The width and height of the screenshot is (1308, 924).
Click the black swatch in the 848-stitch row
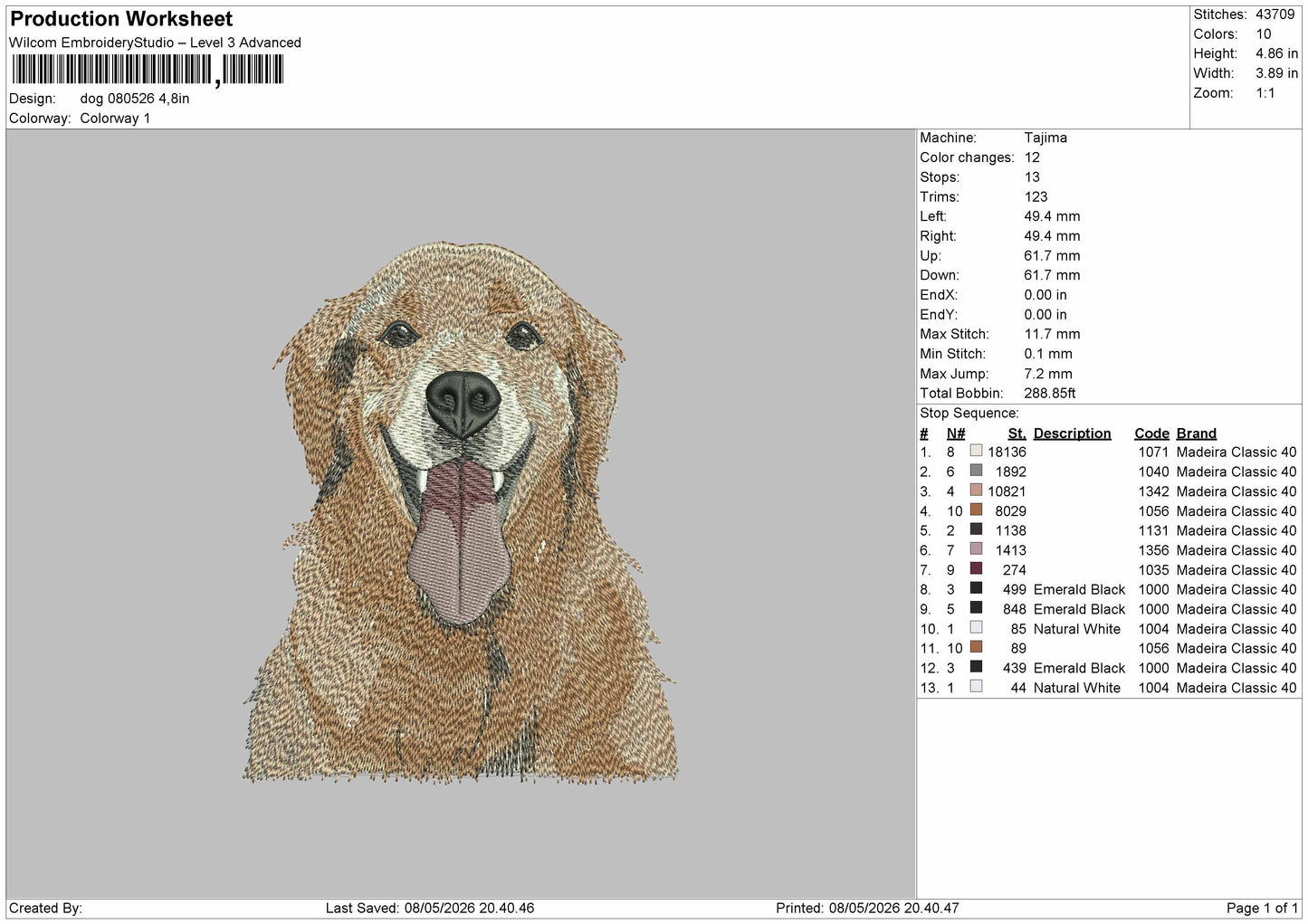click(x=976, y=608)
